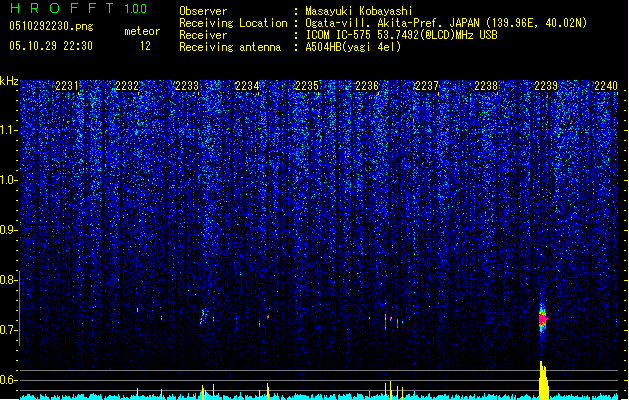Click the HROFFT title text
This screenshot has height=400, width=629.
coord(62,8)
